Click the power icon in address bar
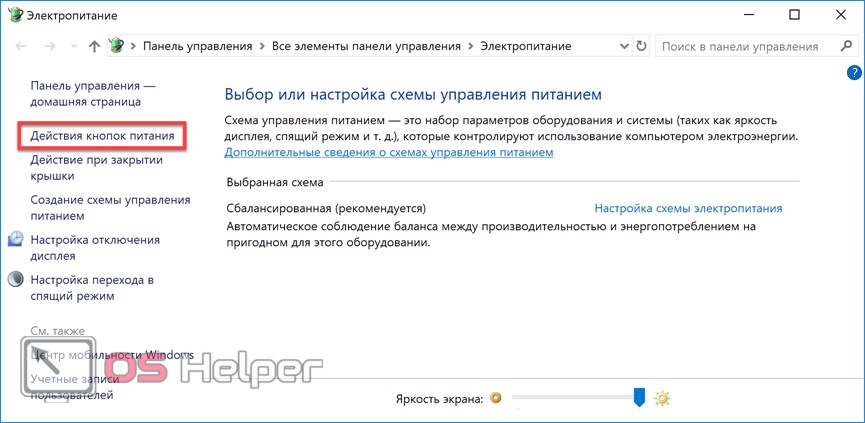Screen dimensions: 865x423 point(117,46)
